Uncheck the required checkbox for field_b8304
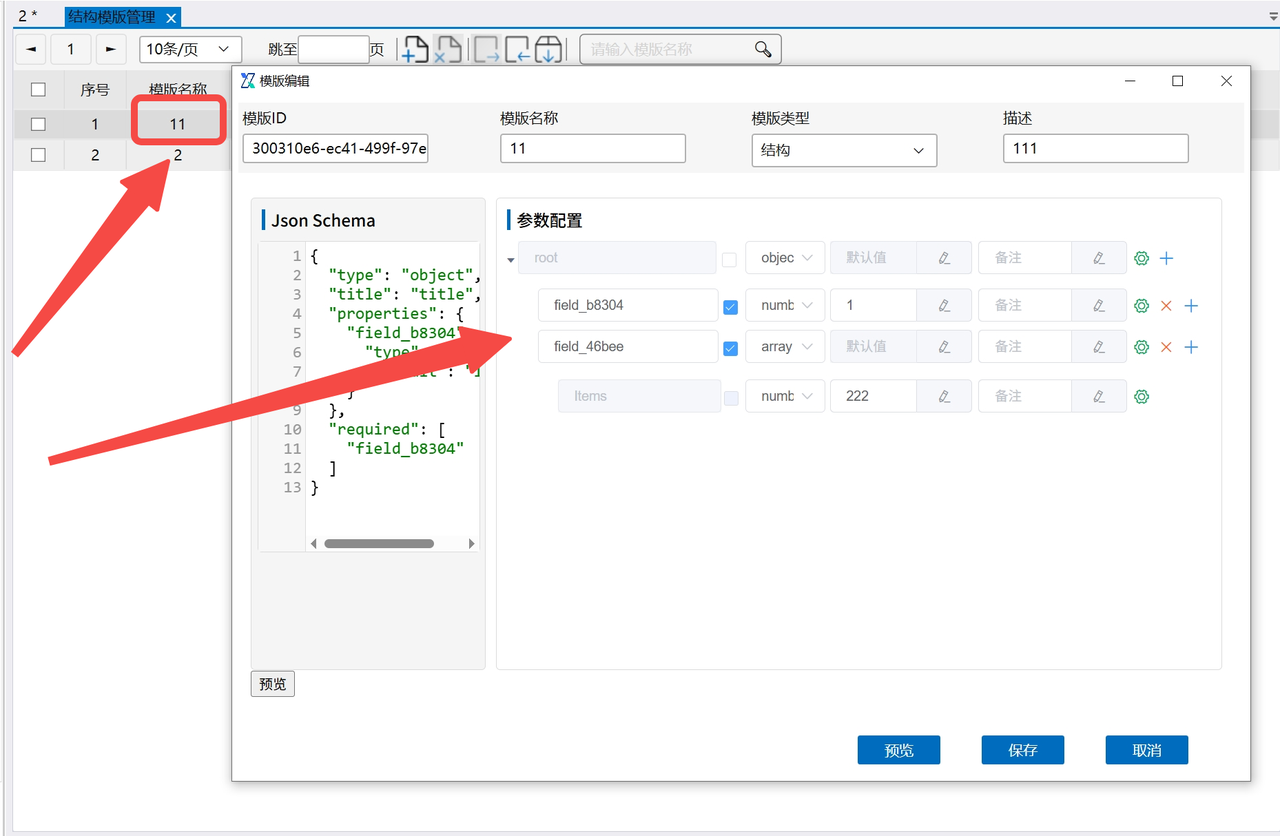The width and height of the screenshot is (1280, 836). click(x=730, y=307)
